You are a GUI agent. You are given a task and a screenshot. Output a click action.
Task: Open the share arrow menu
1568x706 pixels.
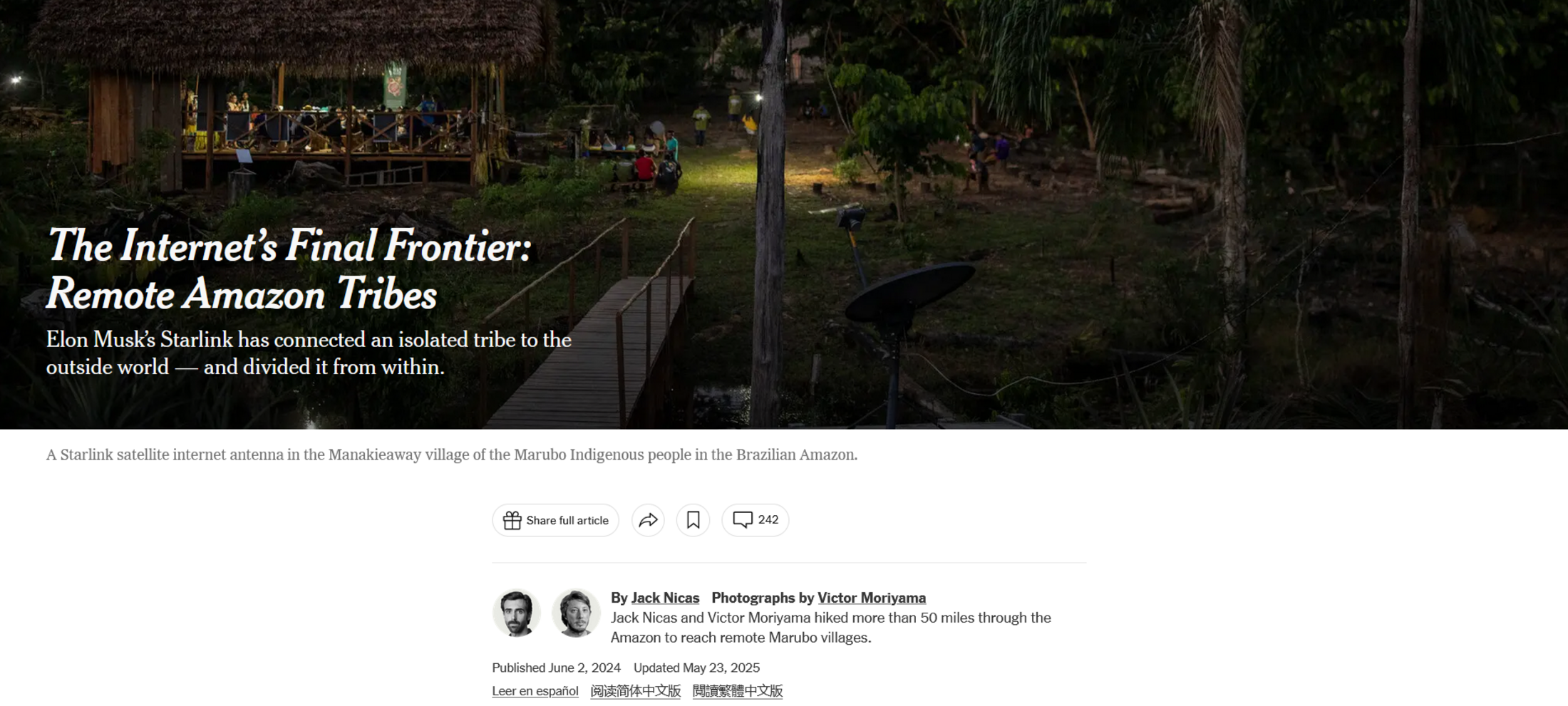648,520
